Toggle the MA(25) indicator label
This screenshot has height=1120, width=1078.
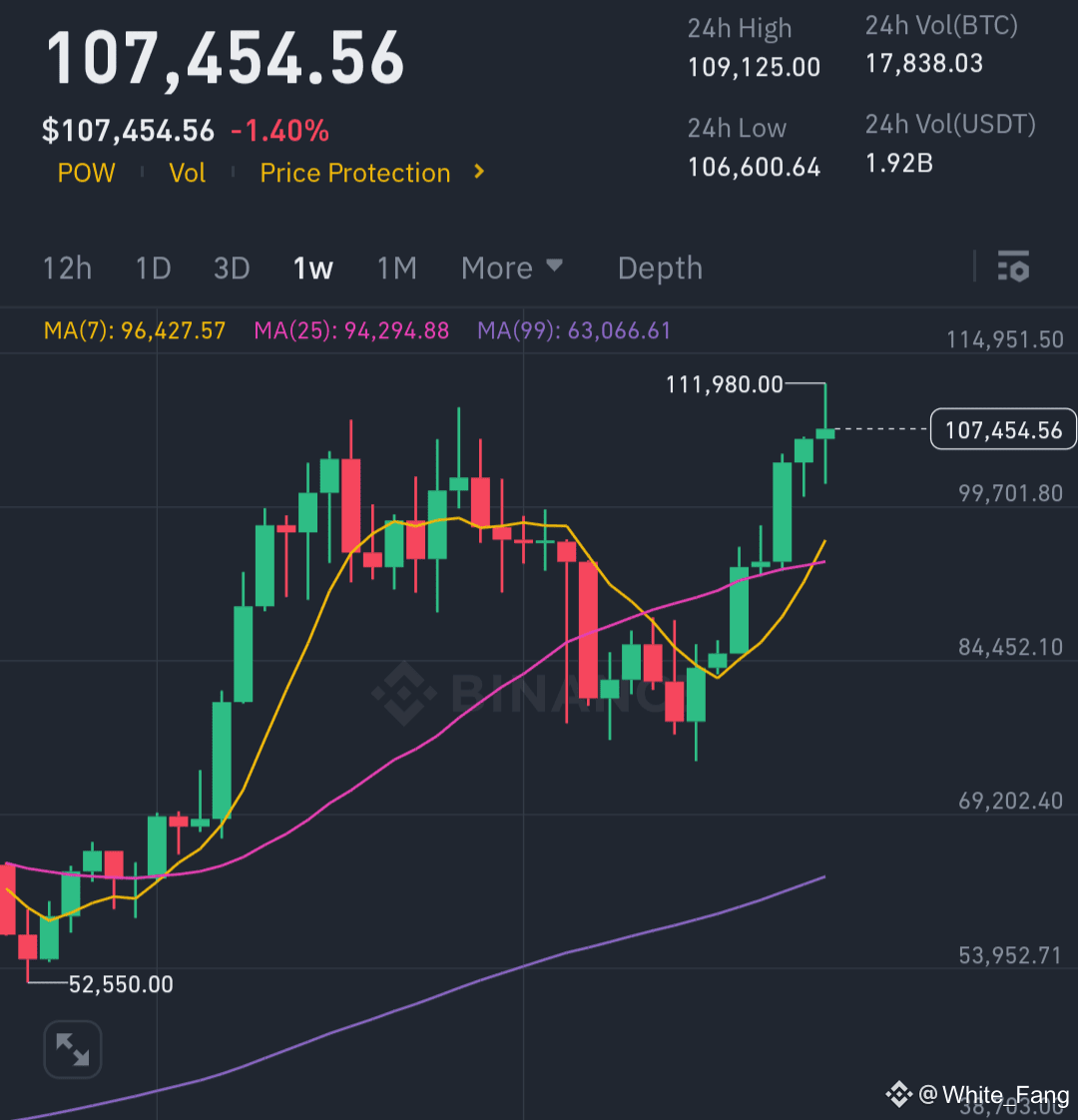tap(351, 330)
